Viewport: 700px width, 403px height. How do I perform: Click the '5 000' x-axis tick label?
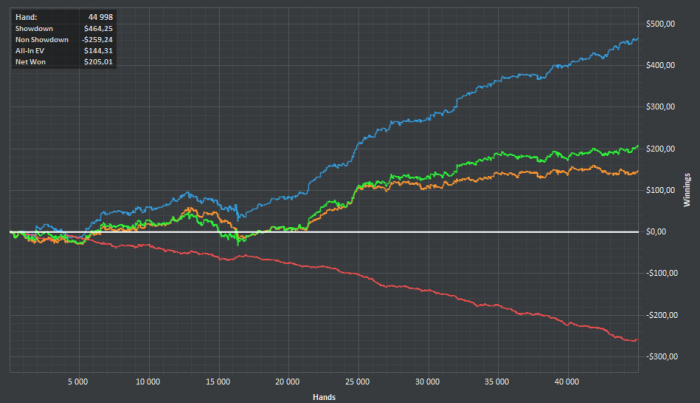[x=78, y=382]
